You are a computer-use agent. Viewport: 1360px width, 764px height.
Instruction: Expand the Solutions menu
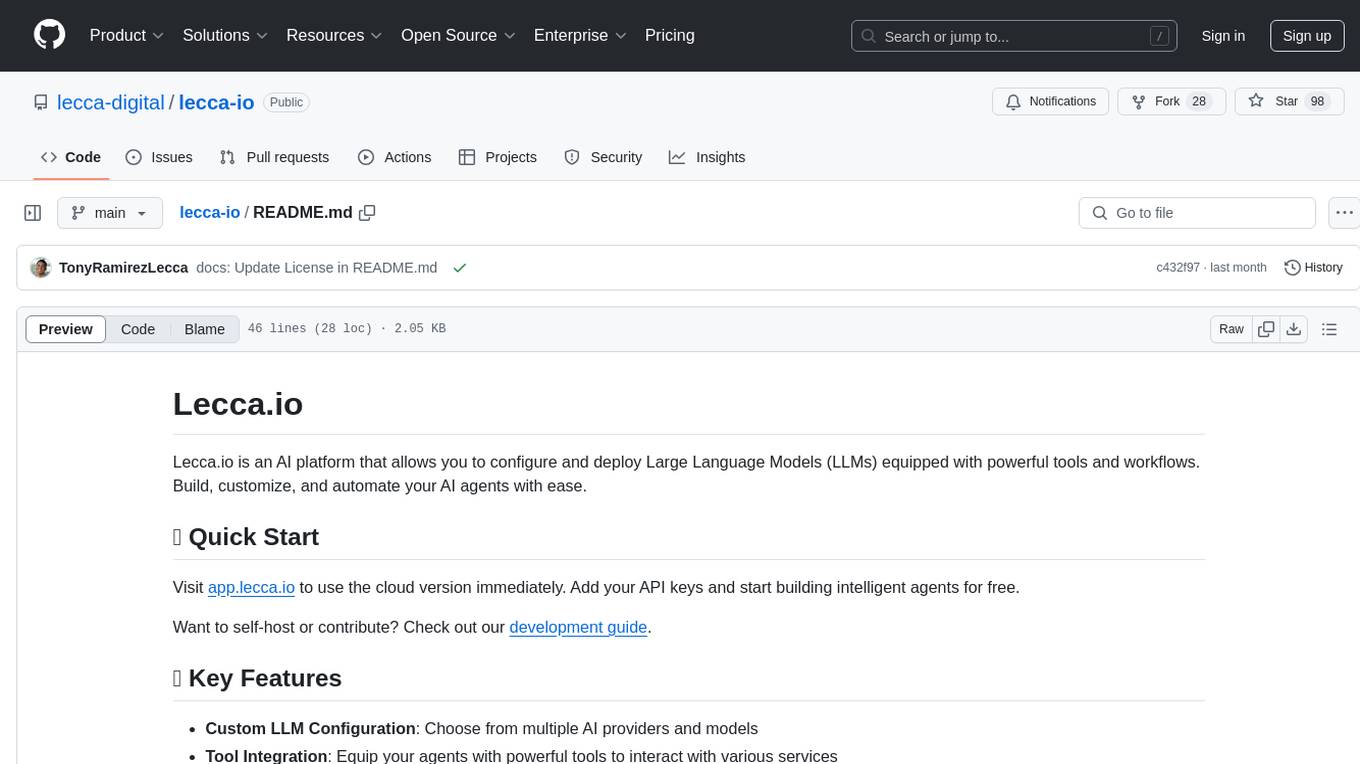[x=225, y=35]
